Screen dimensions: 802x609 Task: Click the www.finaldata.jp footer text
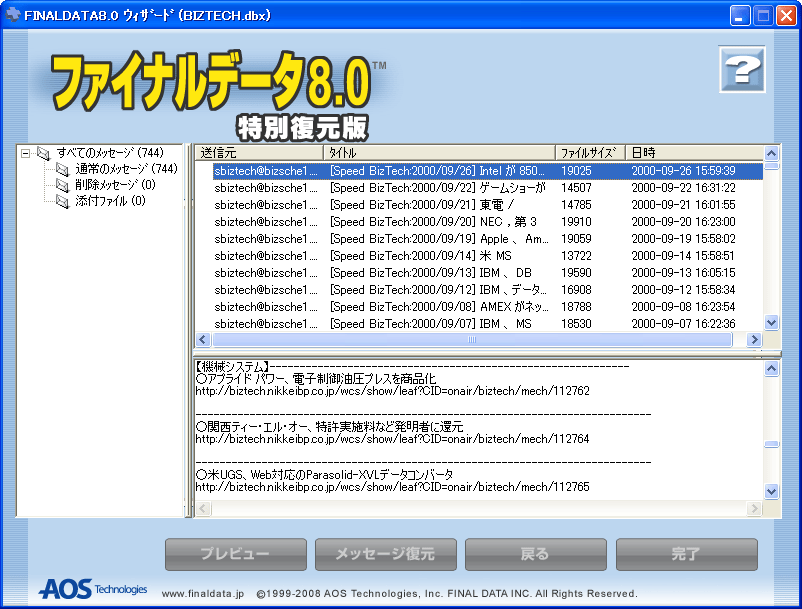click(203, 594)
